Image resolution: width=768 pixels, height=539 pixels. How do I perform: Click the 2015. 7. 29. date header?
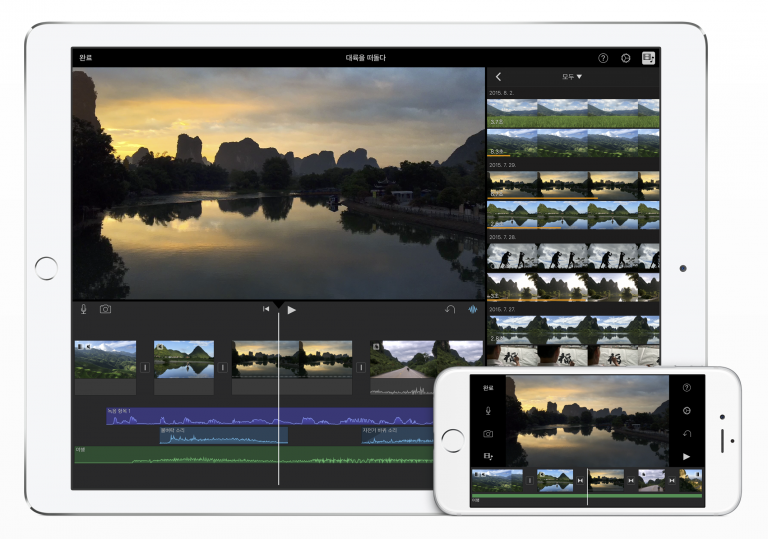tap(502, 165)
